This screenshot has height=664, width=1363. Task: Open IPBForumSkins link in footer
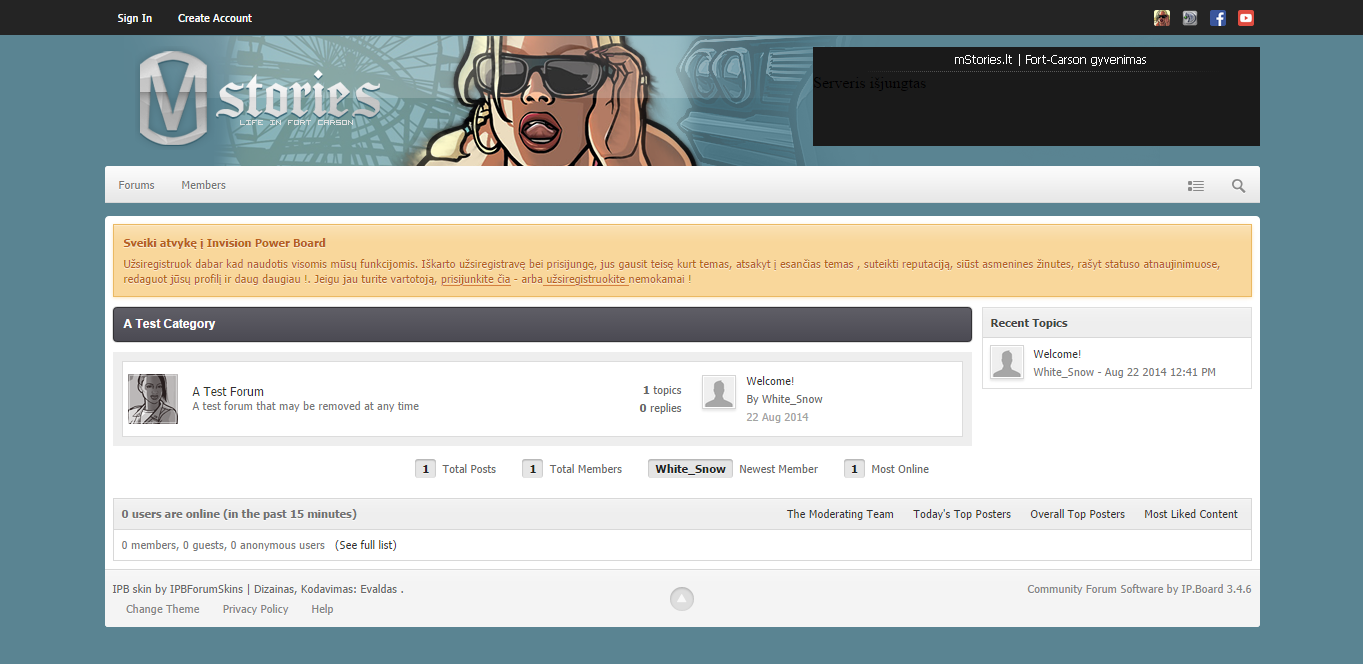(206, 589)
